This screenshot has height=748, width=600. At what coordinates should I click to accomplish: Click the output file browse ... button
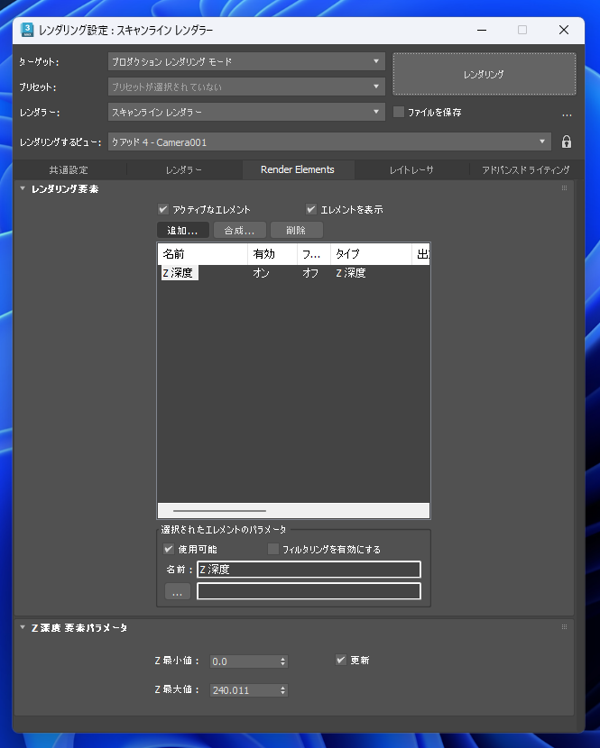tap(177, 591)
